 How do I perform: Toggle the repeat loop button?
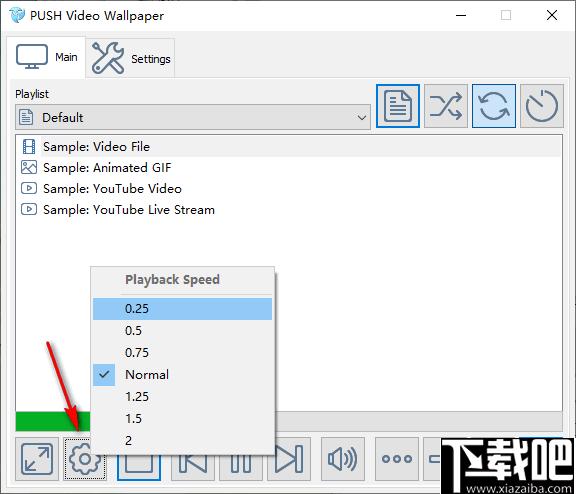(x=494, y=106)
